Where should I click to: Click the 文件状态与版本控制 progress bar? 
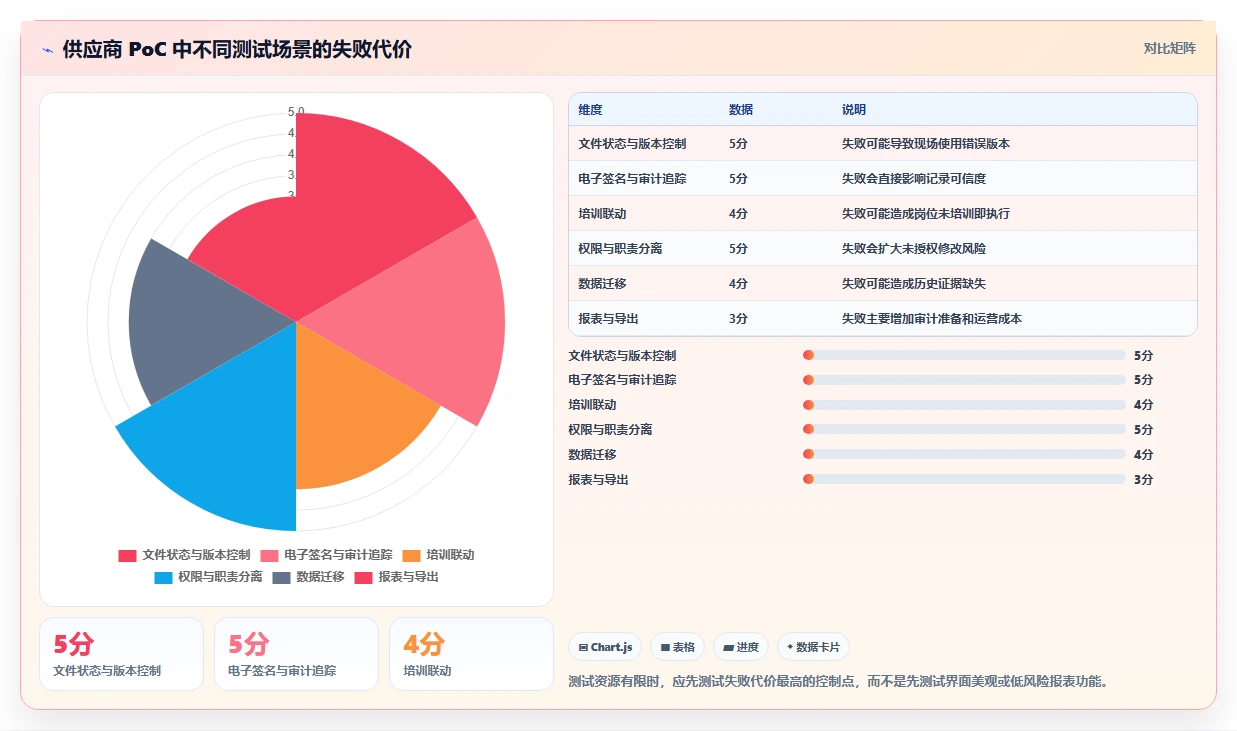pos(964,355)
